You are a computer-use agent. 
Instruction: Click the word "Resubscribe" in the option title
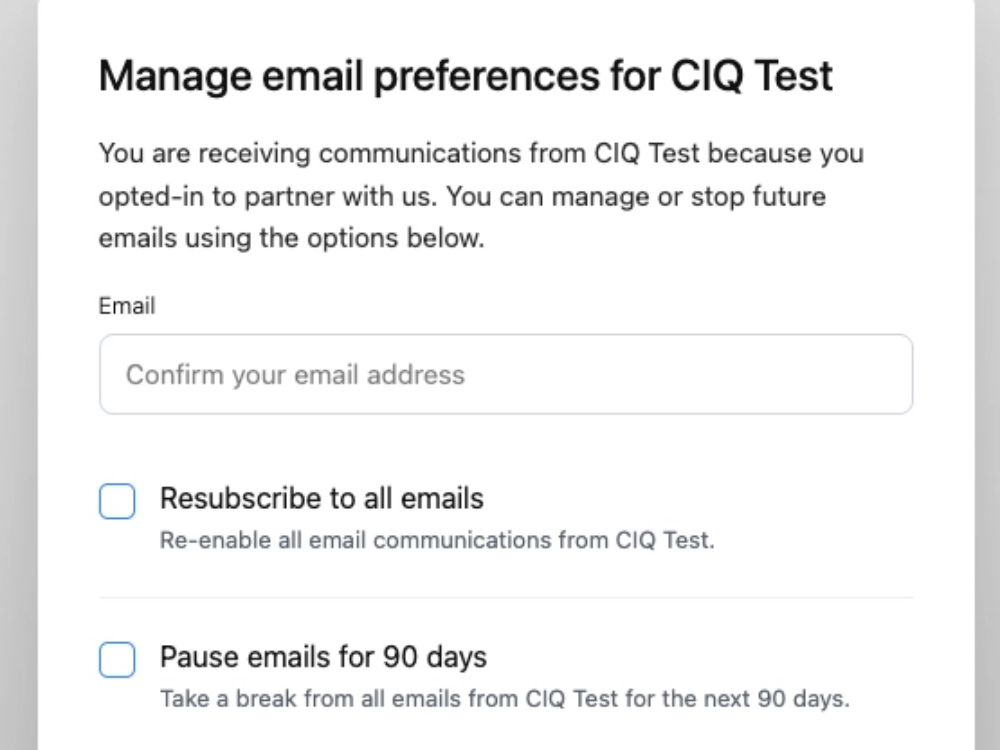pos(239,498)
